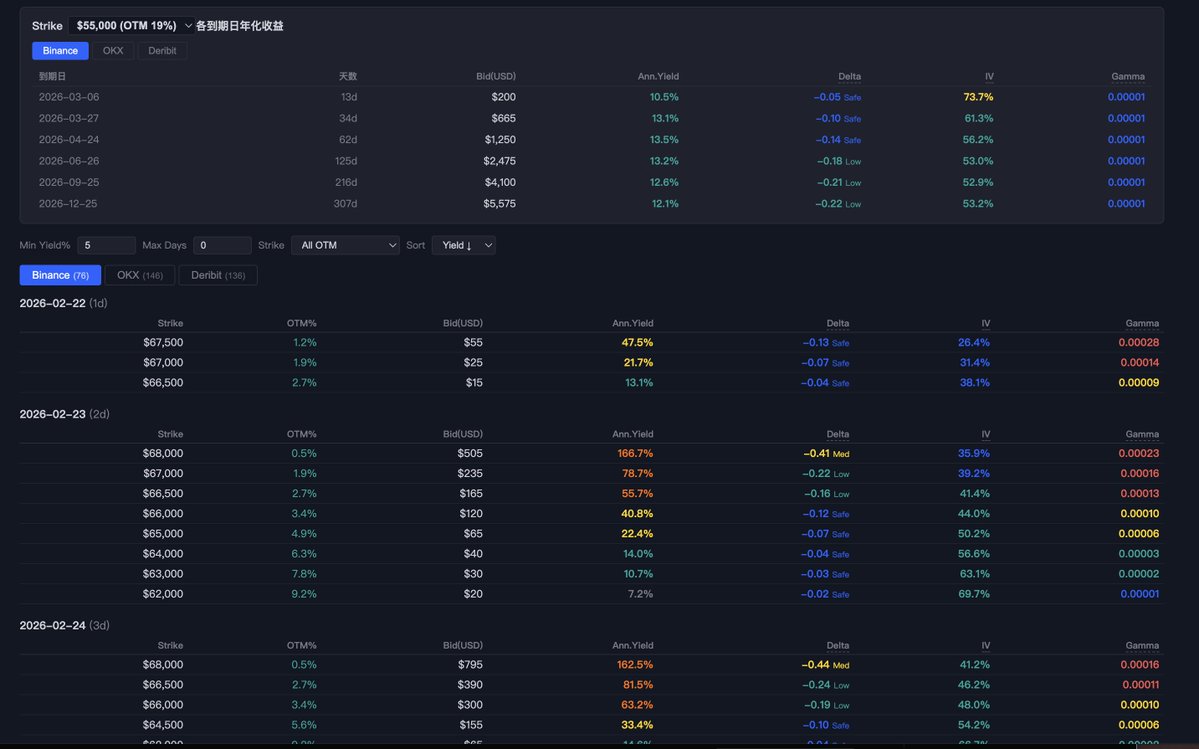Click the Min Yield% input field
Image resolution: width=1199 pixels, height=749 pixels.
(x=106, y=245)
